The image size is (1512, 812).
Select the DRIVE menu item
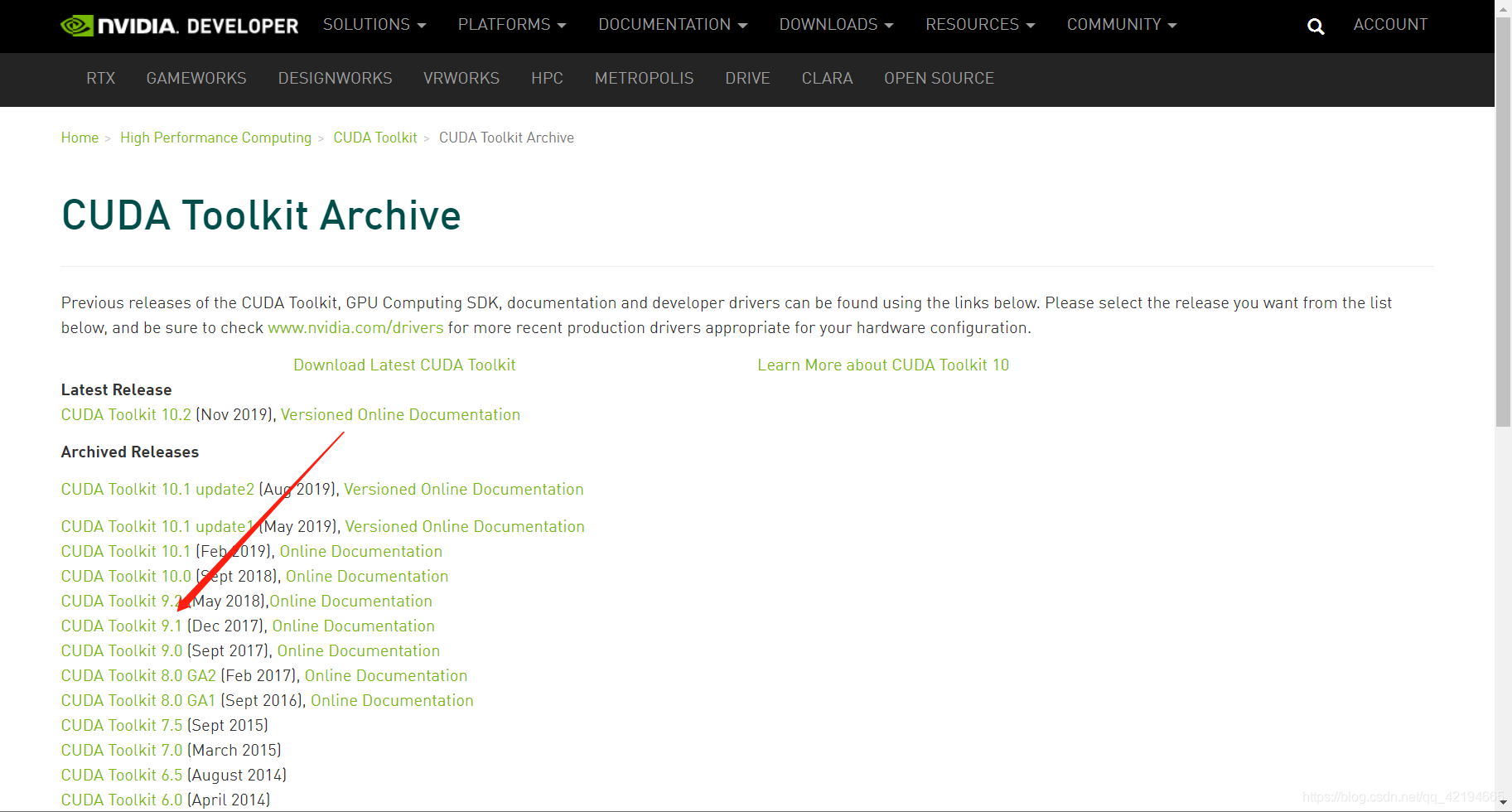(x=747, y=78)
